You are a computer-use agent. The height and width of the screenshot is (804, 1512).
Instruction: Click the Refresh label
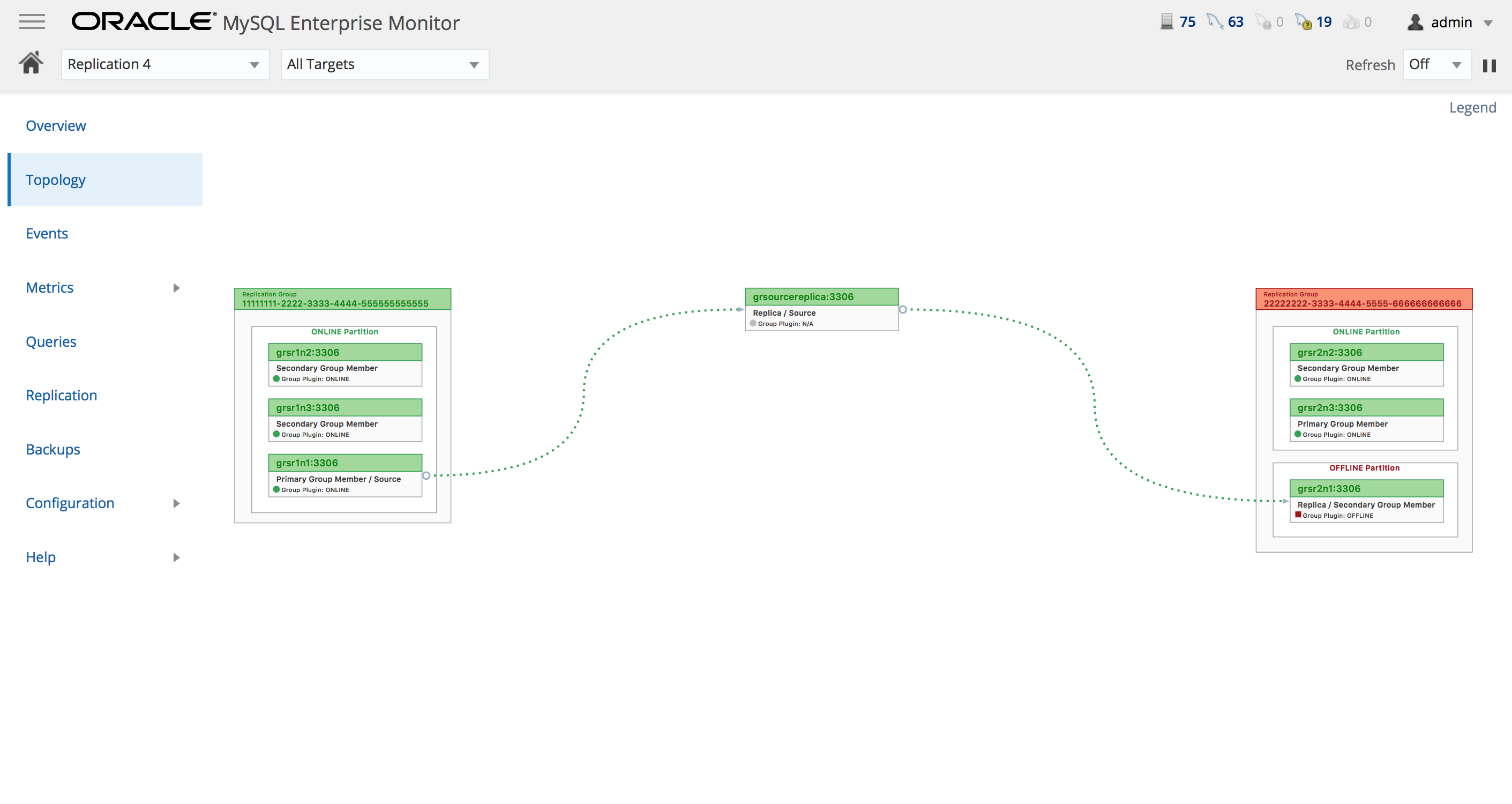click(1370, 65)
